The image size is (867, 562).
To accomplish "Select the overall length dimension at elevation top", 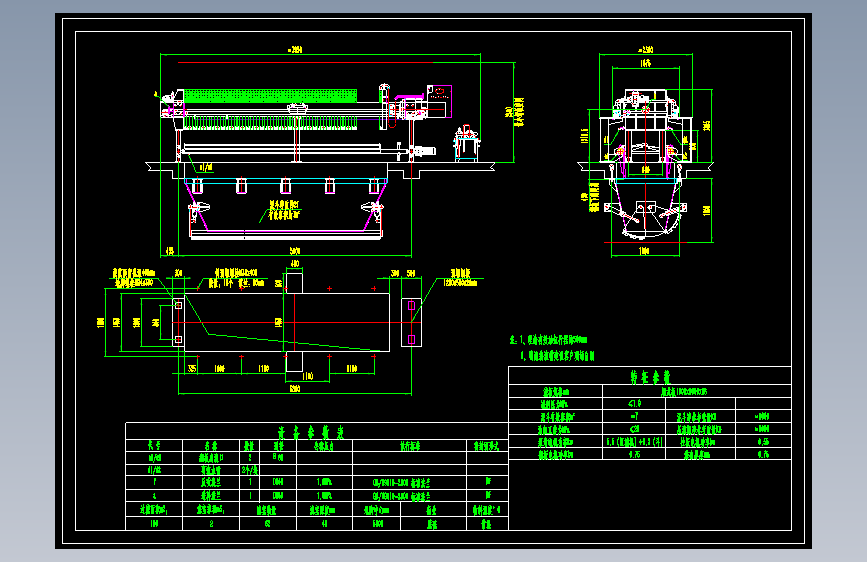I will point(295,50).
